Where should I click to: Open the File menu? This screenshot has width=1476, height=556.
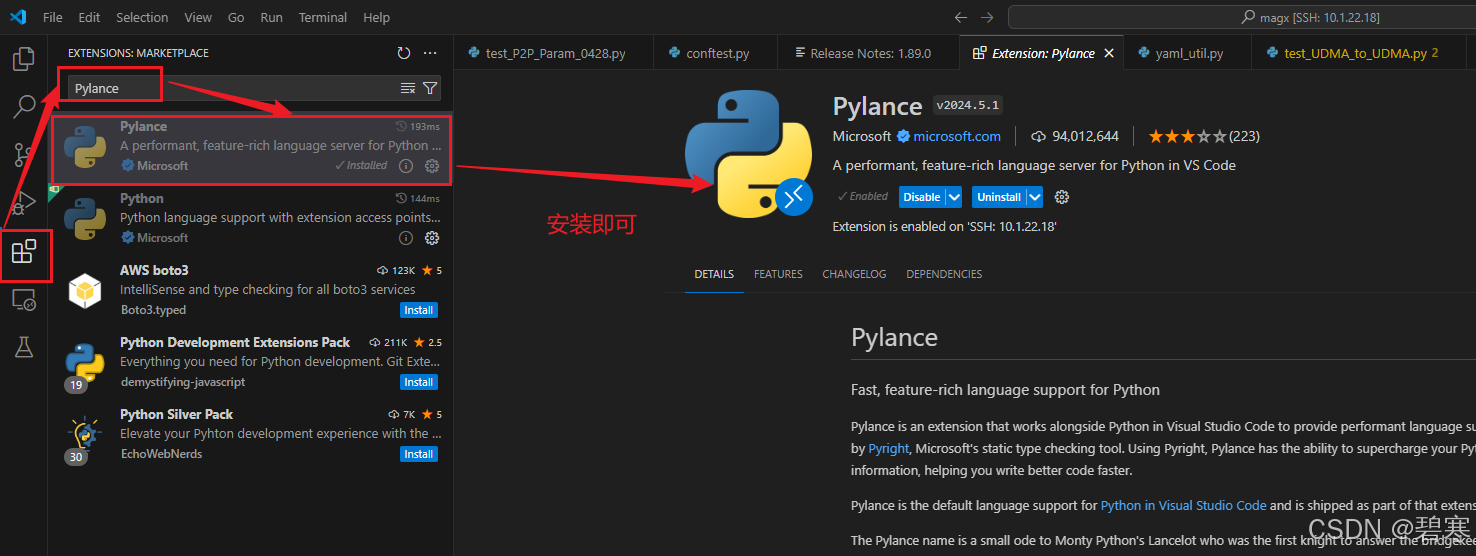(x=53, y=17)
